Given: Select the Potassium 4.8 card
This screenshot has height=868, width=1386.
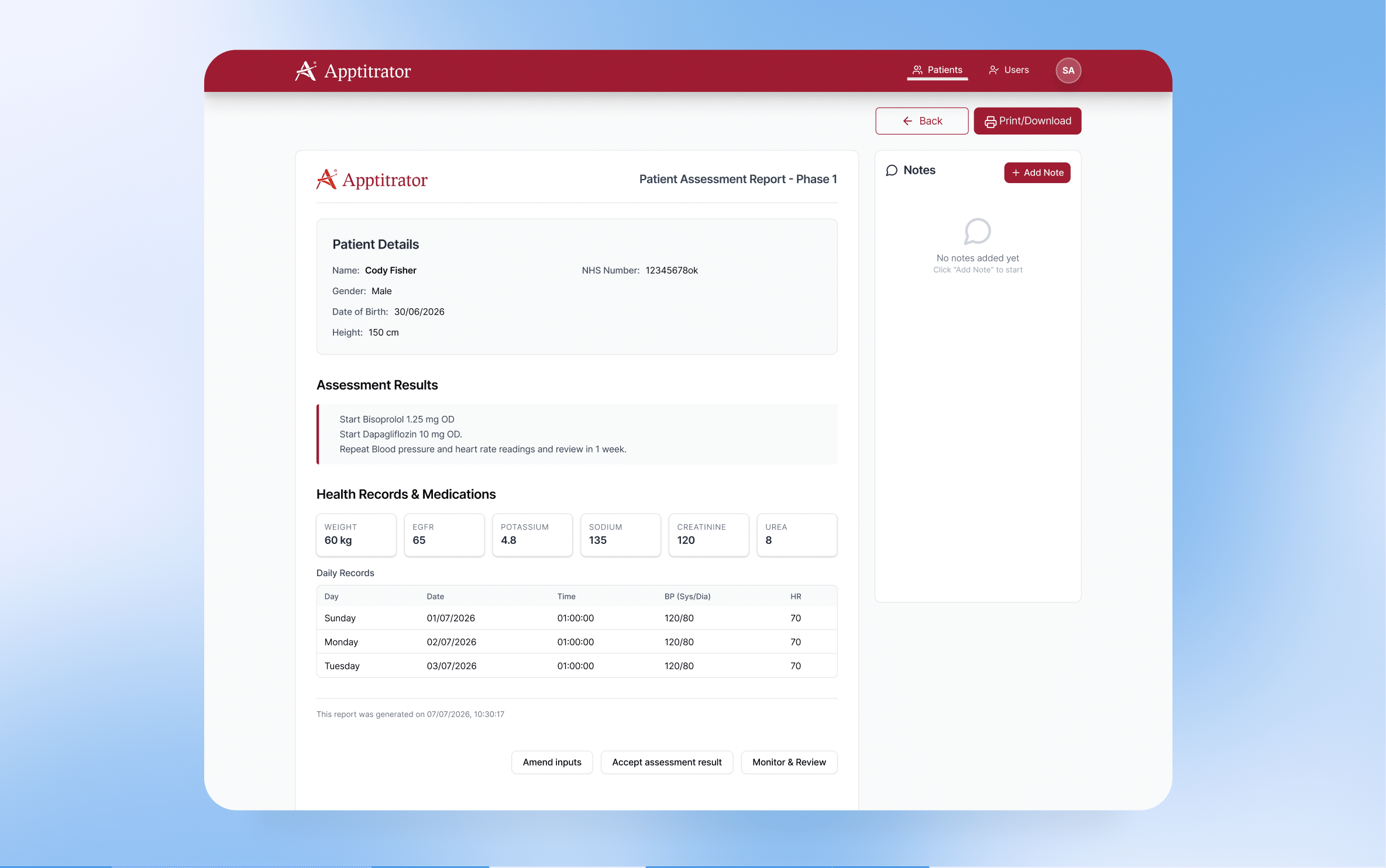Looking at the screenshot, I should pos(532,535).
